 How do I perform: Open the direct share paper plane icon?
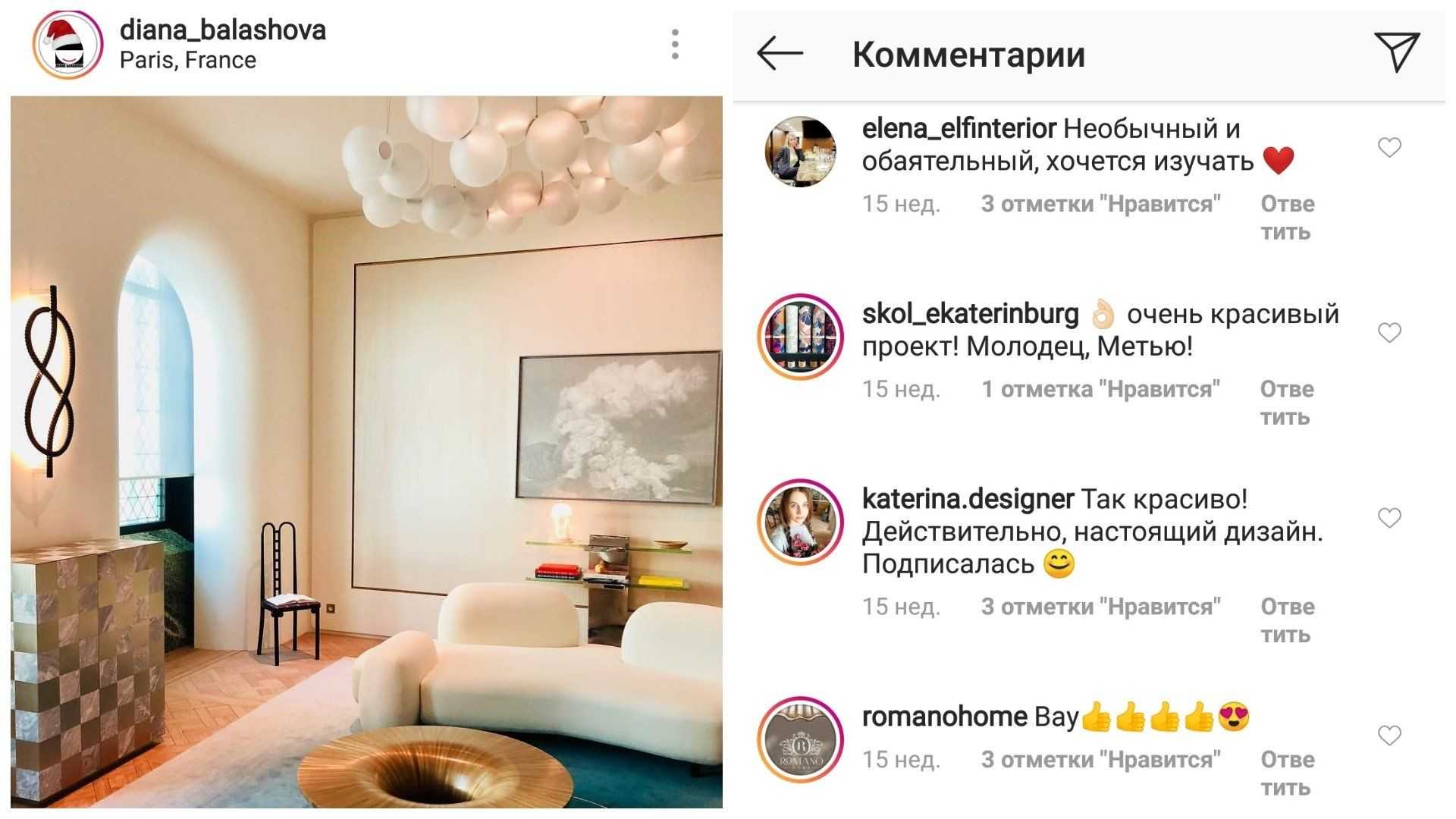click(x=1397, y=52)
